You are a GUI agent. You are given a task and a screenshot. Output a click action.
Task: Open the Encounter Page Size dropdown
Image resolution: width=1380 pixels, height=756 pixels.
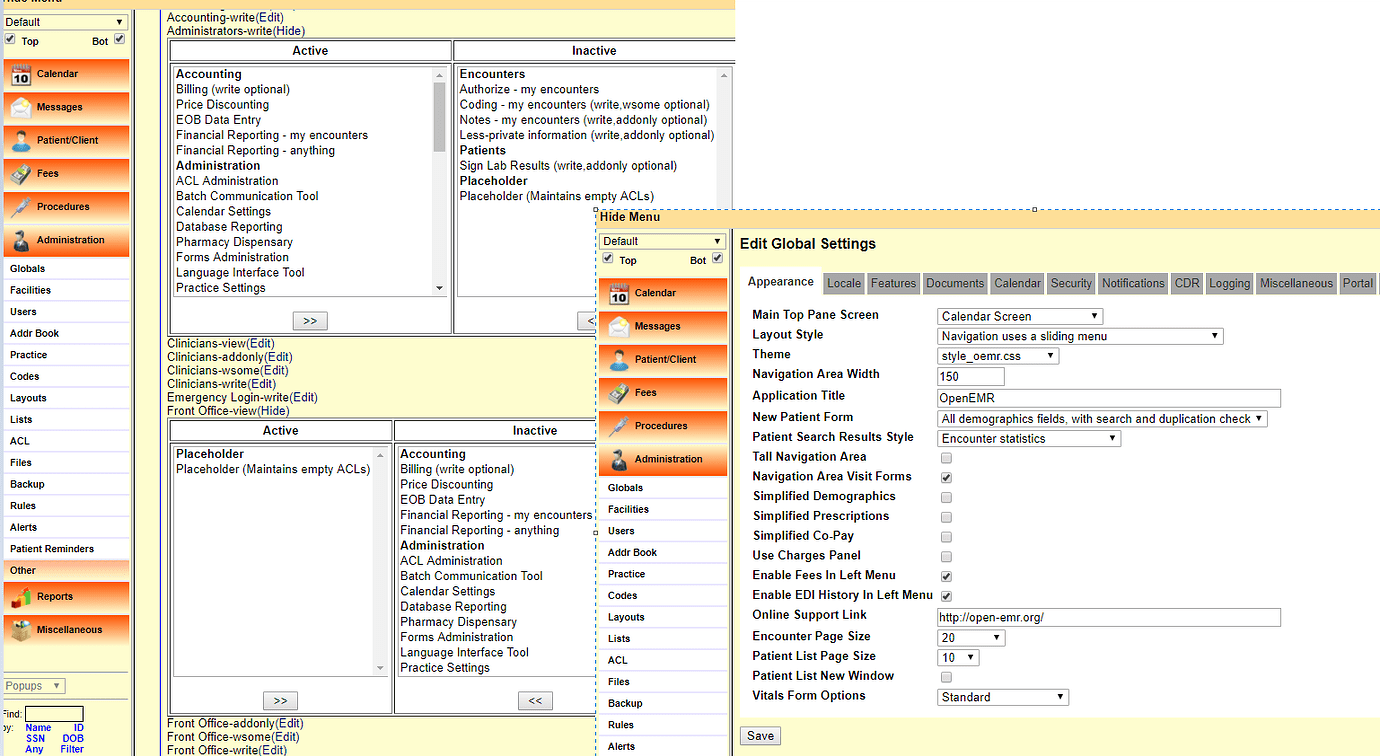tap(970, 637)
